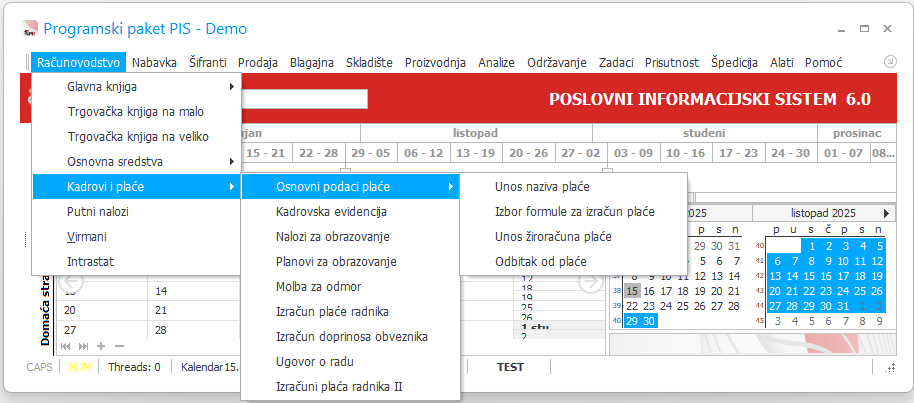914x403 pixels.
Task: Expand the Osnovna sredstva submenu
Action: pyautogui.click(x=136, y=162)
